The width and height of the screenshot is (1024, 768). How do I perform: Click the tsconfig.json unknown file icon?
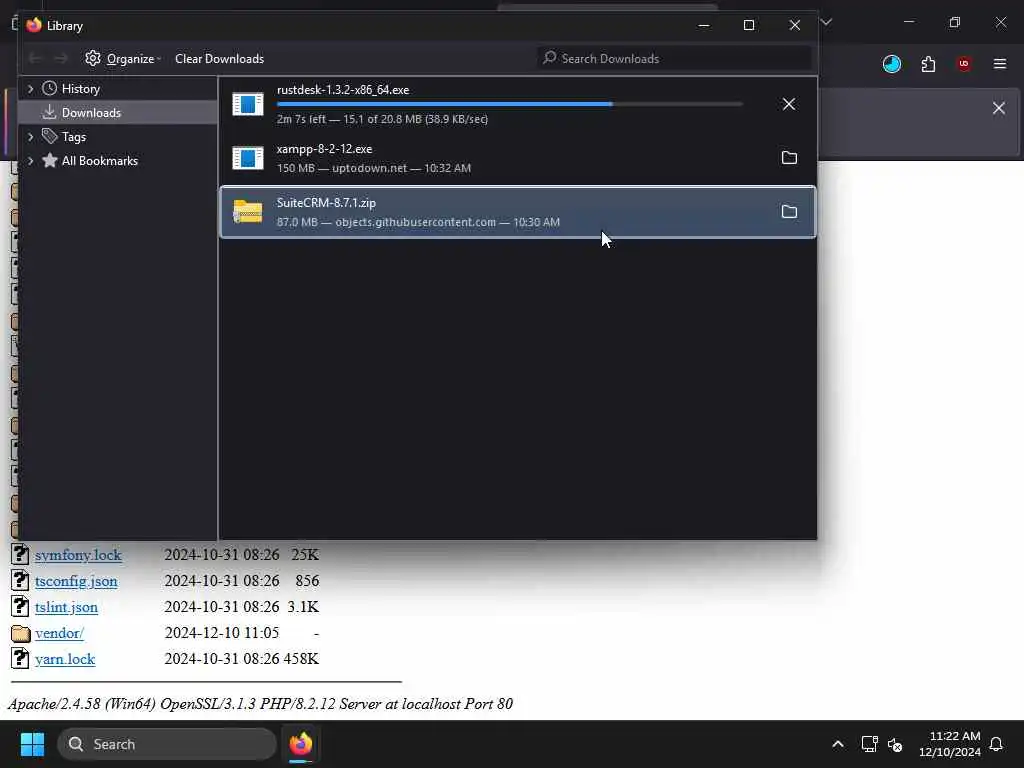coord(20,580)
